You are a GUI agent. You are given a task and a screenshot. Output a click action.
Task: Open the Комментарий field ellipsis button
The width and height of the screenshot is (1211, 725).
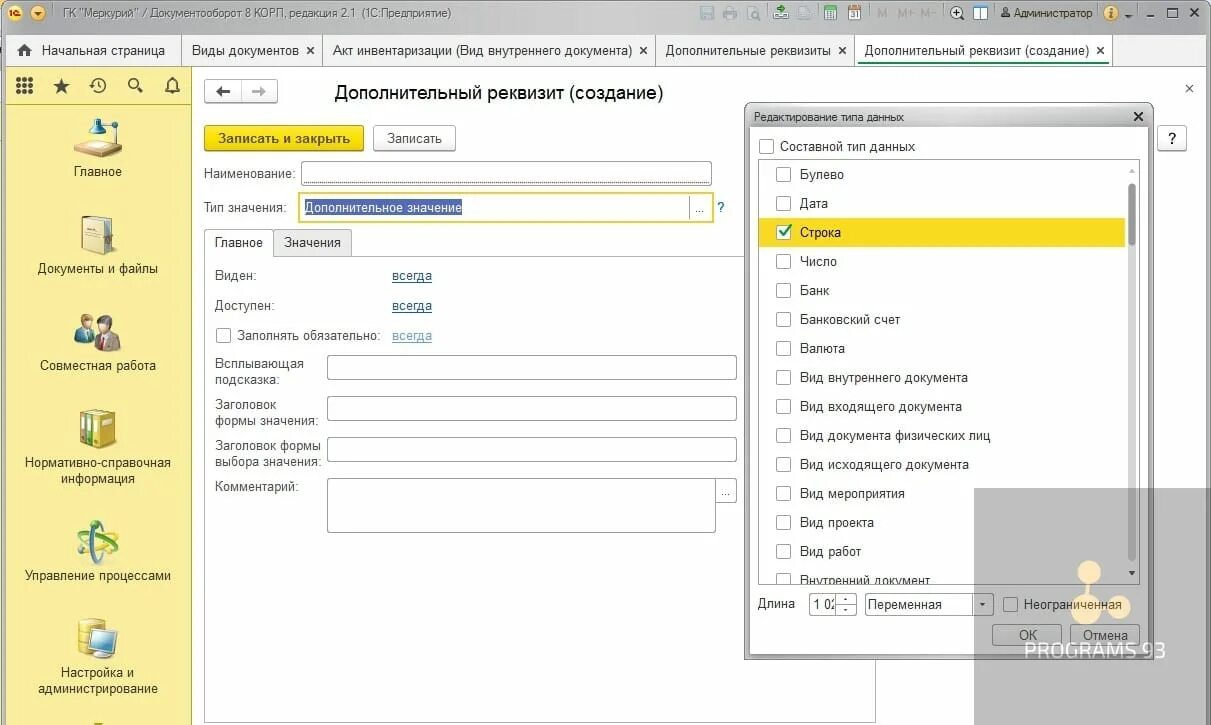[726, 491]
